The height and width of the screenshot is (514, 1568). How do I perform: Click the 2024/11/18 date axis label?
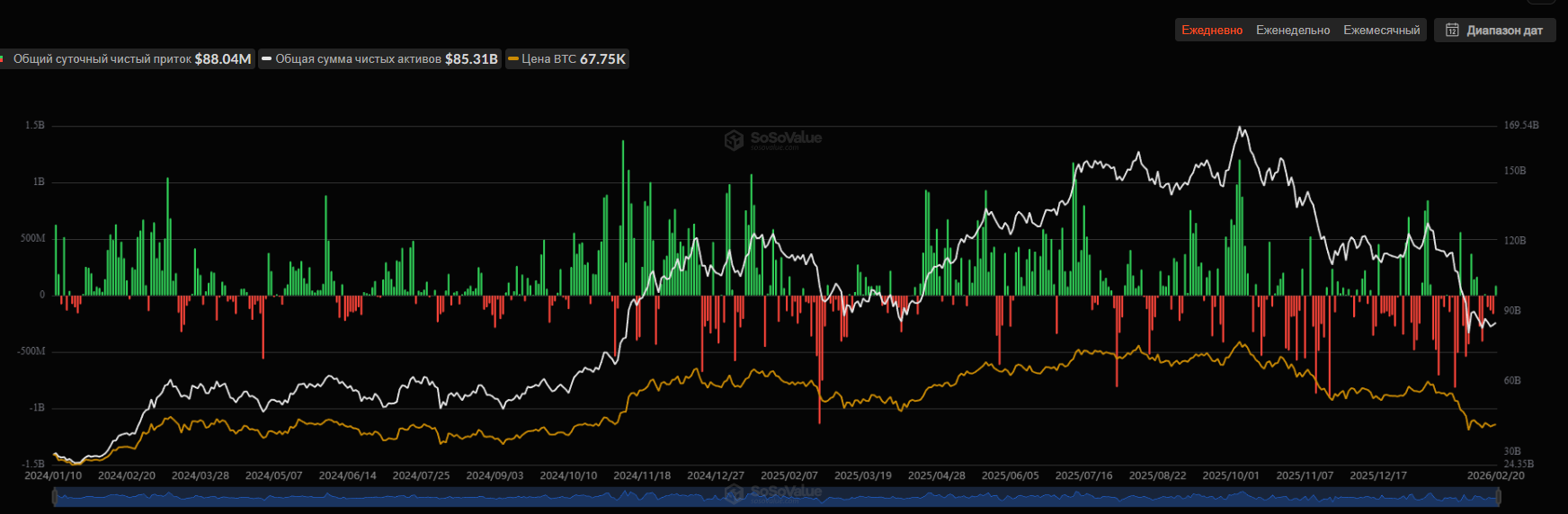[x=642, y=475]
